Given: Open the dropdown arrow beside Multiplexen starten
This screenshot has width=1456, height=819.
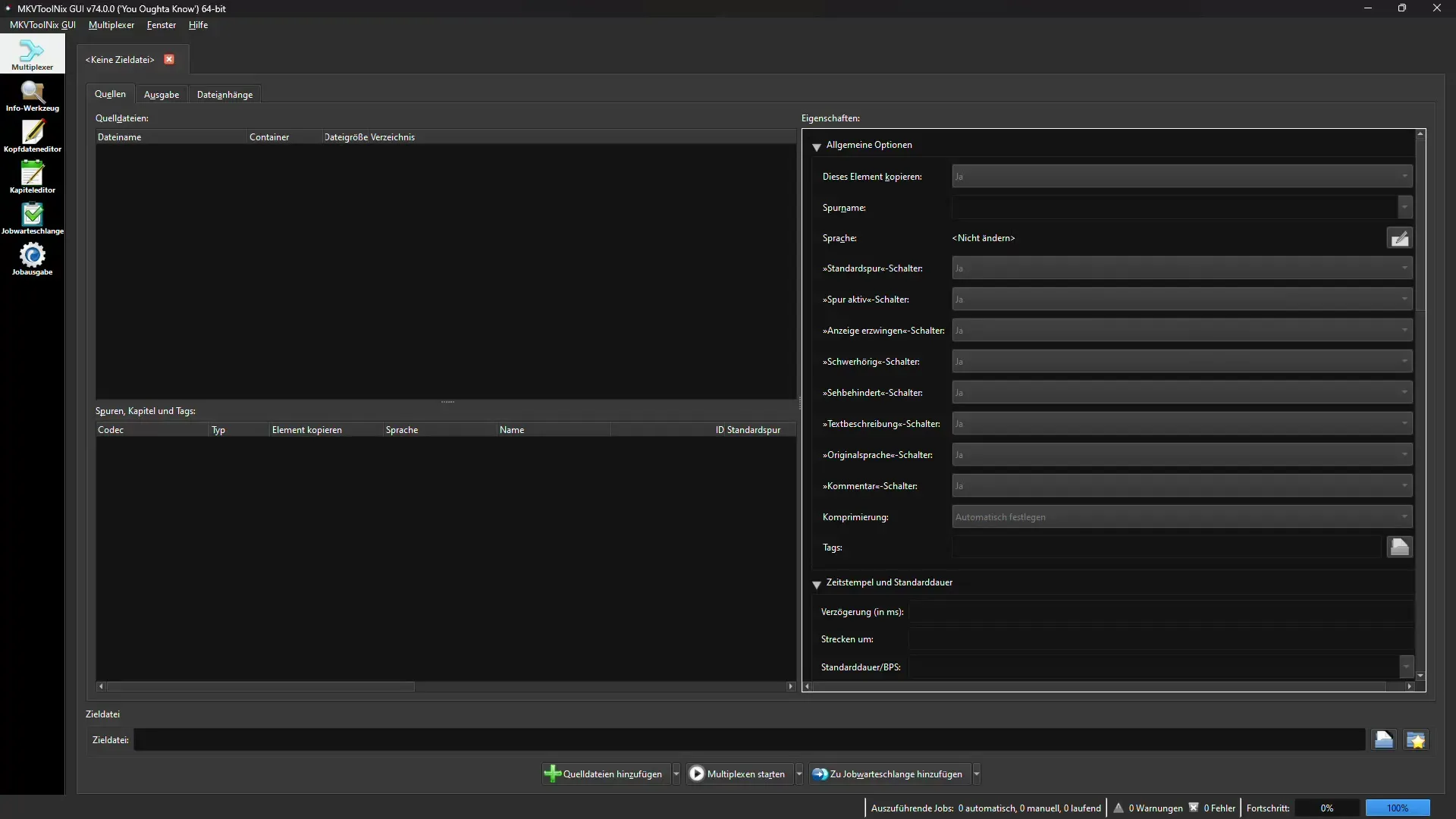Looking at the screenshot, I should pyautogui.click(x=799, y=774).
